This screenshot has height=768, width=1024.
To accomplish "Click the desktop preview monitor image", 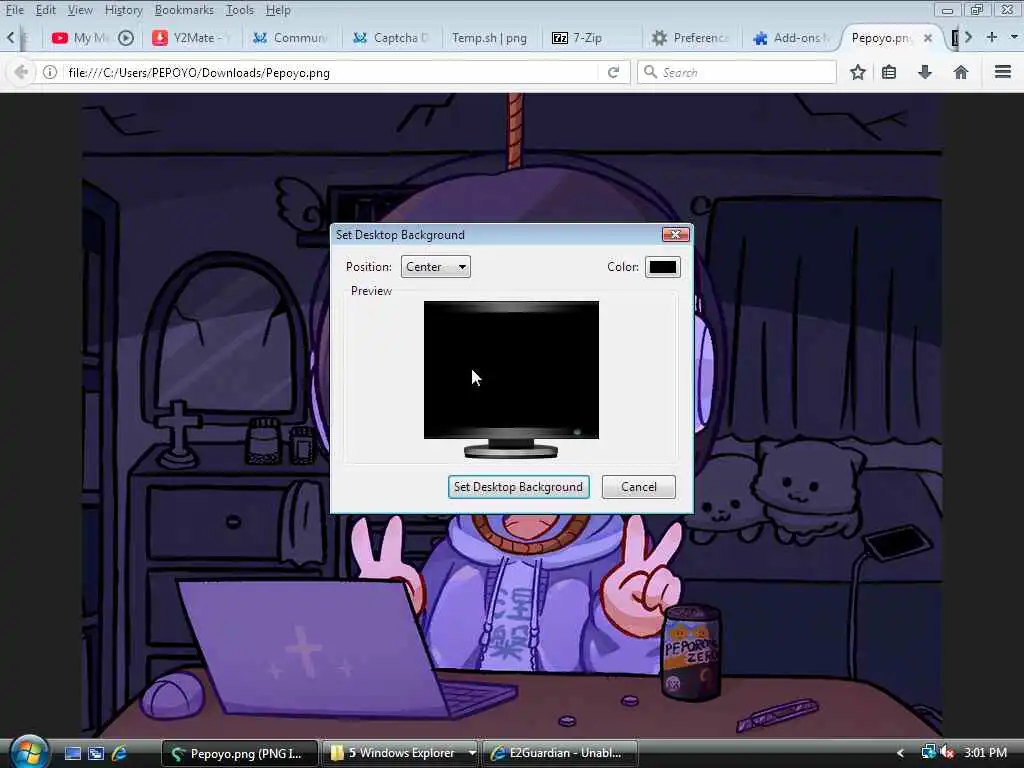I will 511,379.
